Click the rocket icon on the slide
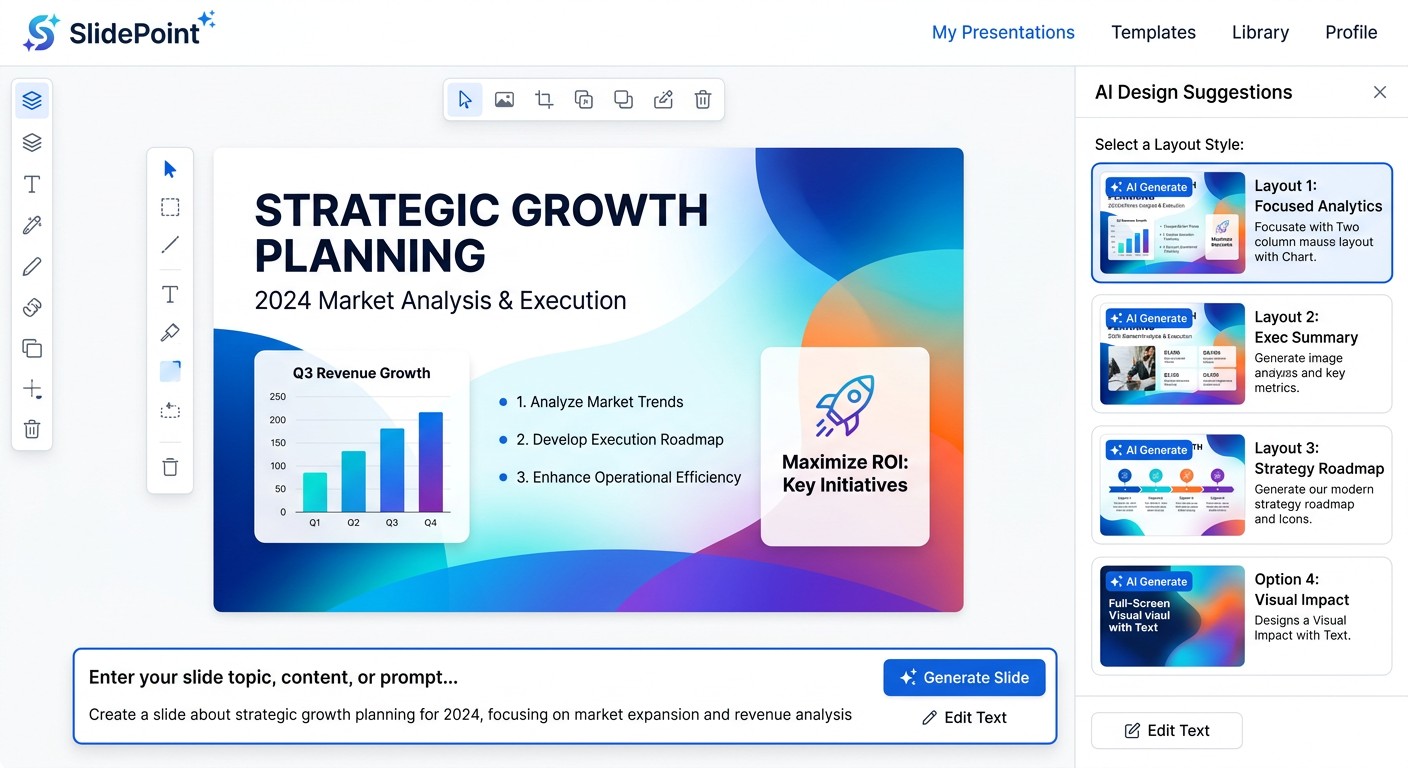This screenshot has width=1408, height=768. click(x=845, y=406)
